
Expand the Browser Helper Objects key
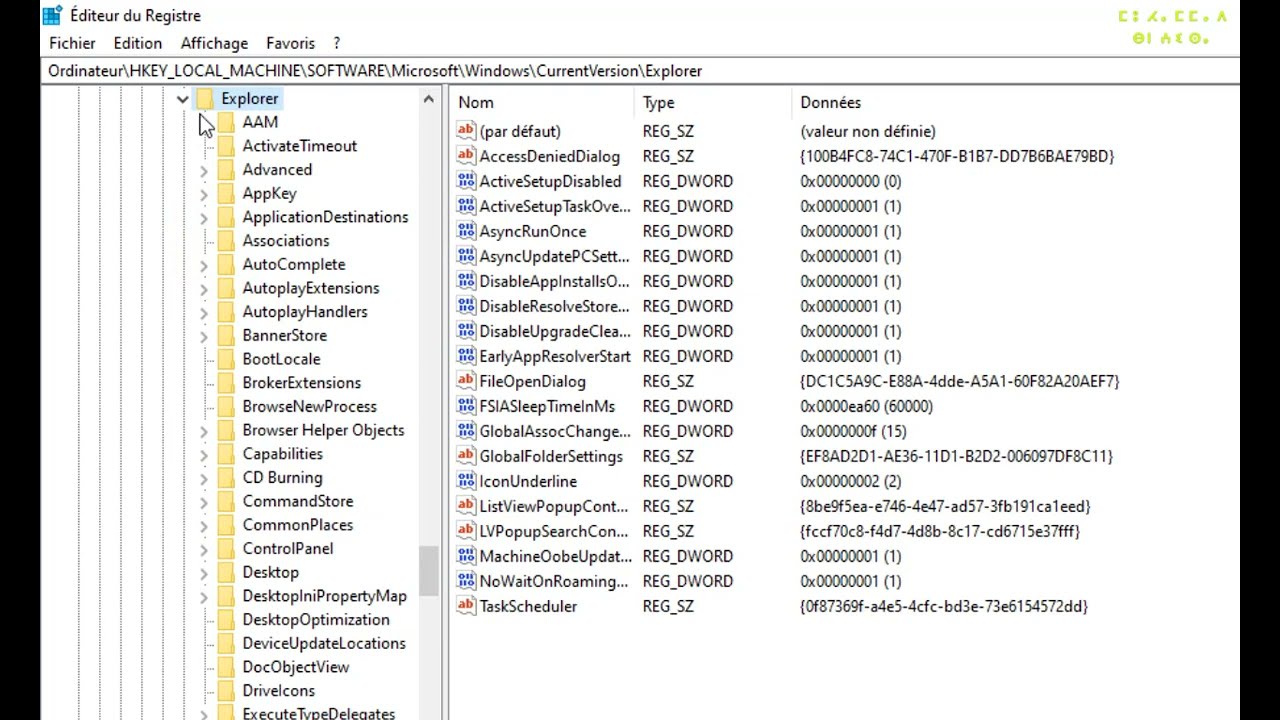[x=204, y=431]
